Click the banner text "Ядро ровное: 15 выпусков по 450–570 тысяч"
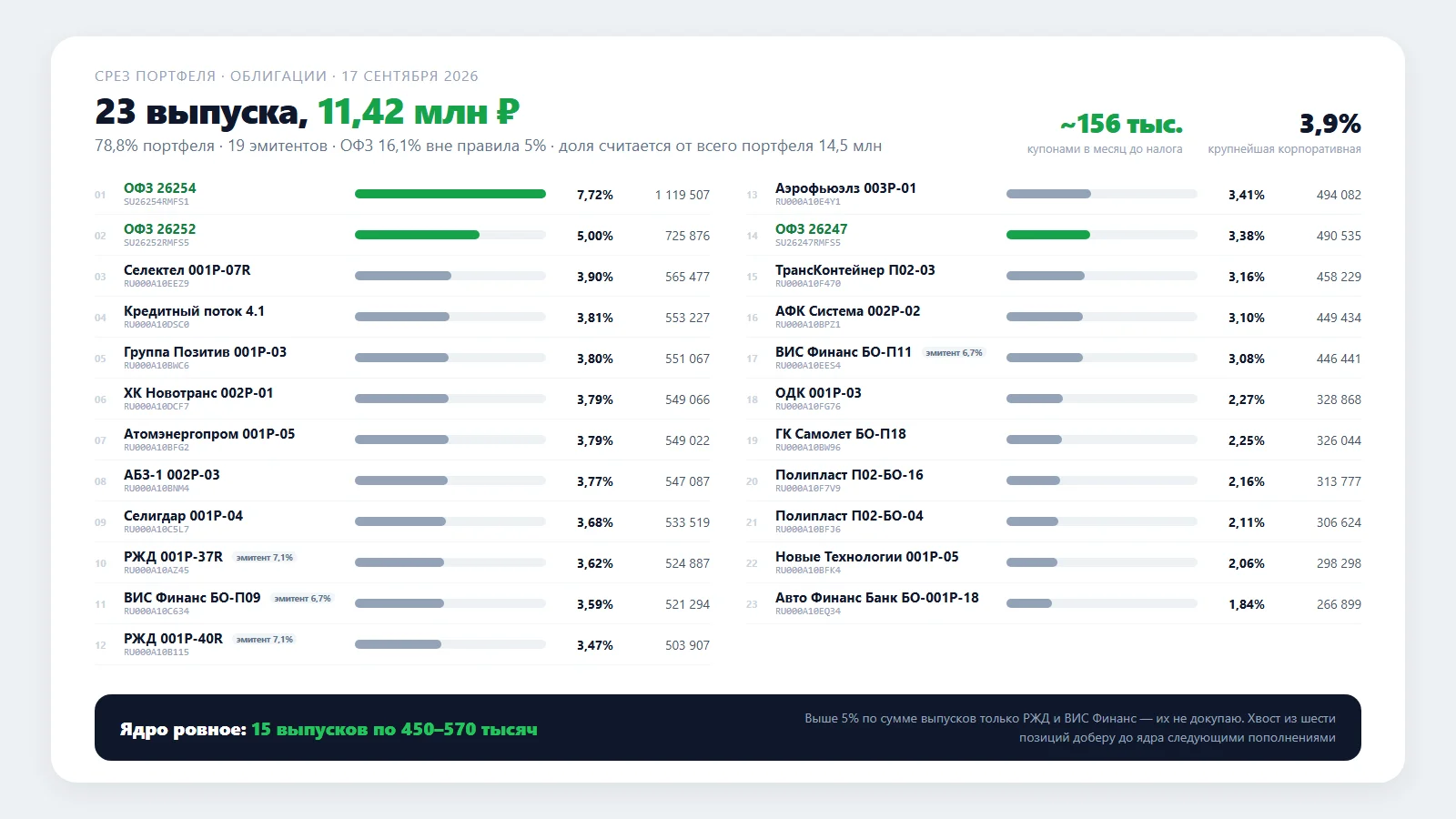Viewport: 1456px width, 819px height. pyautogui.click(x=329, y=729)
